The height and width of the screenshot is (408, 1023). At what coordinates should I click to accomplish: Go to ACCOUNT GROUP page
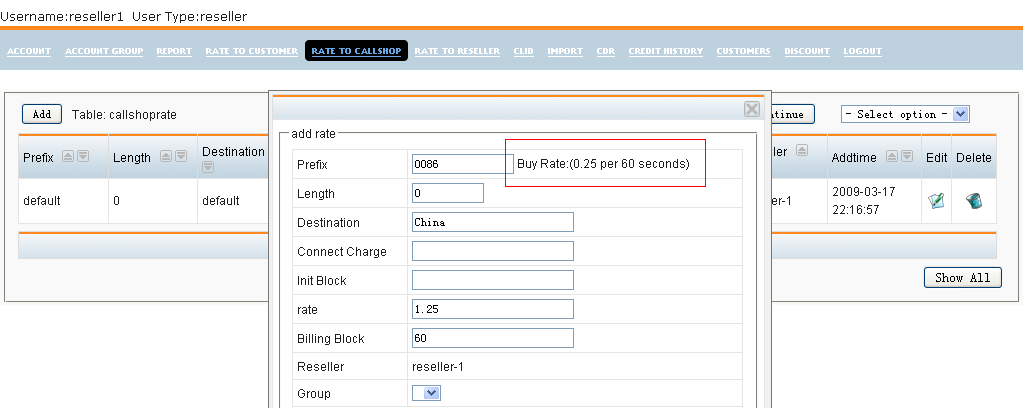click(104, 51)
